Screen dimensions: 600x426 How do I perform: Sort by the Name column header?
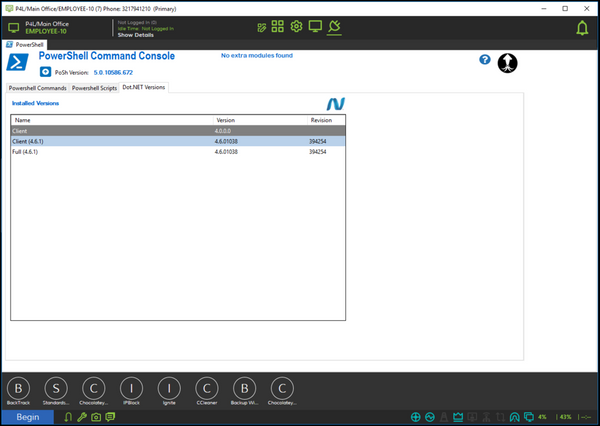click(x=112, y=120)
